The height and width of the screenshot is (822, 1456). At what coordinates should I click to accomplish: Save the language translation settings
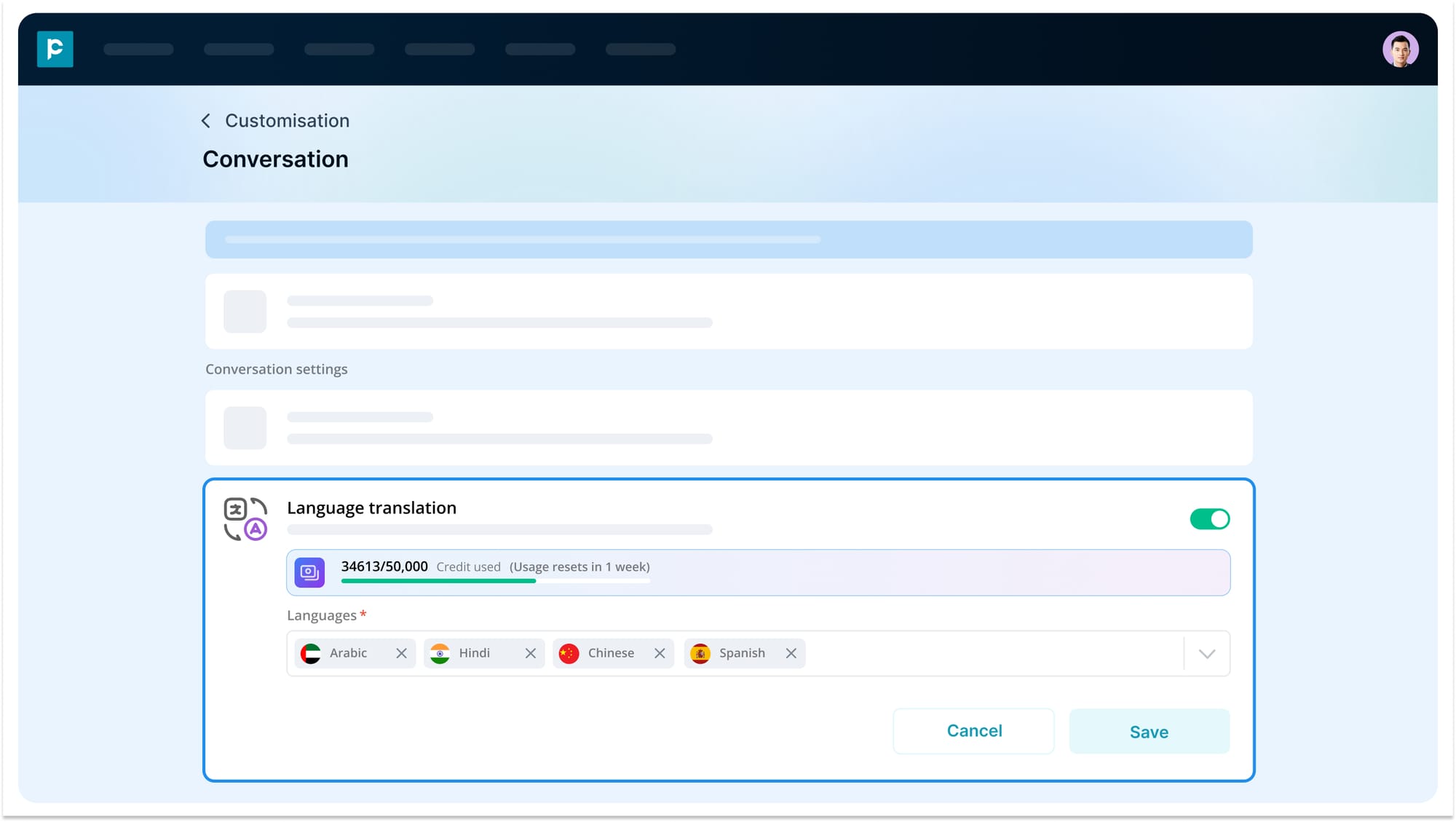click(1149, 732)
